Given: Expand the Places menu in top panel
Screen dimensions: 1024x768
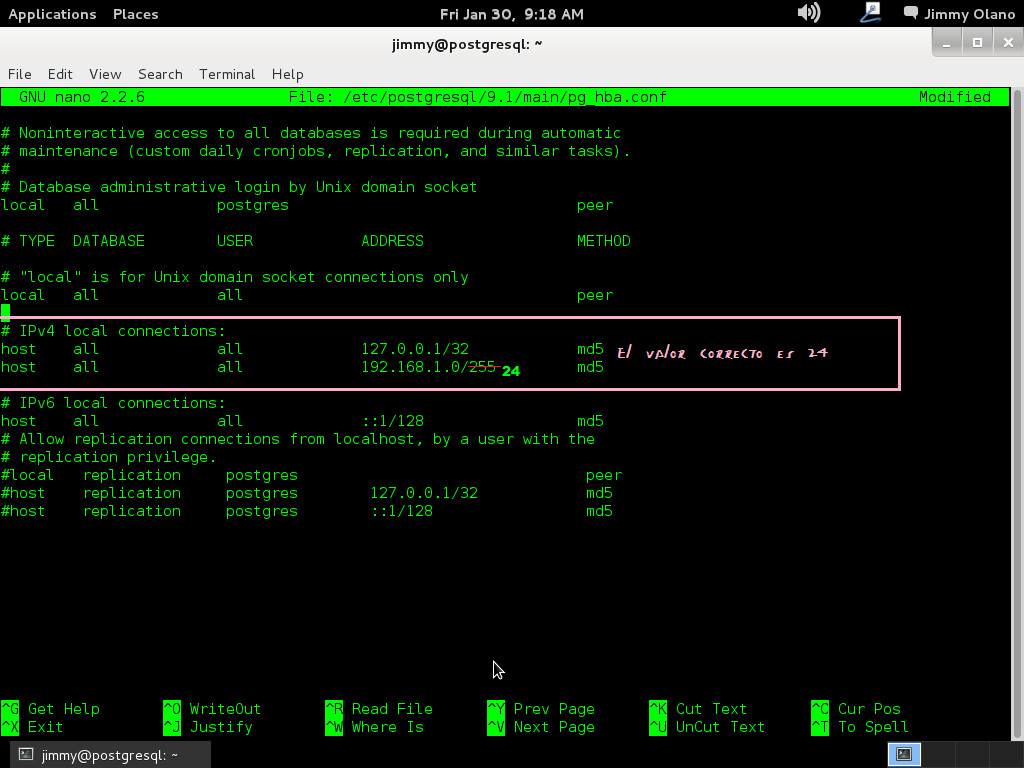Looking at the screenshot, I should pyautogui.click(x=135, y=14).
